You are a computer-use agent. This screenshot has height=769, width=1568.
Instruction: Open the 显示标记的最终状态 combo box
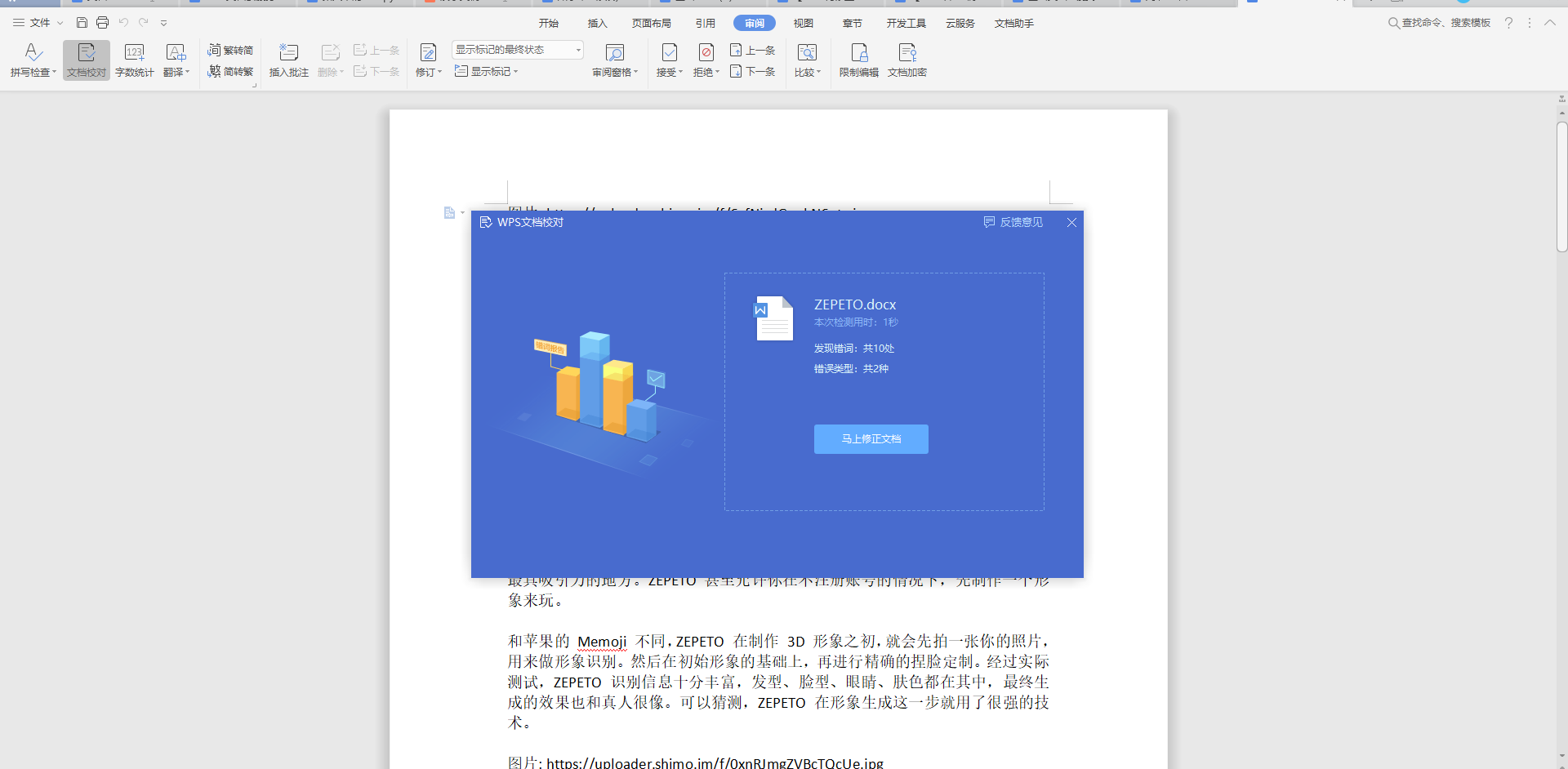pyautogui.click(x=518, y=50)
